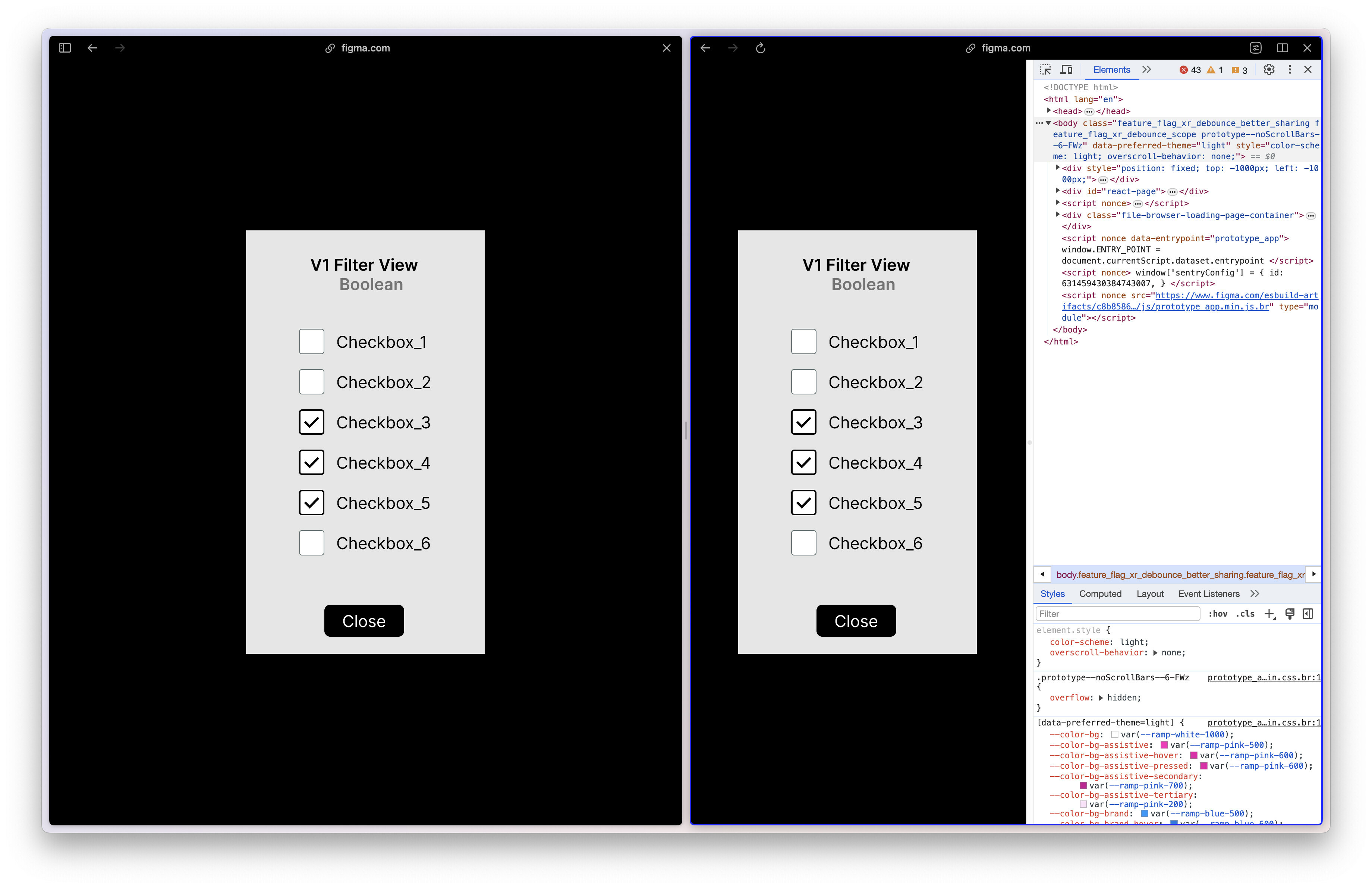This screenshot has width=1372, height=888.
Task: Expand overflow hidden value triangle
Action: point(1101,698)
